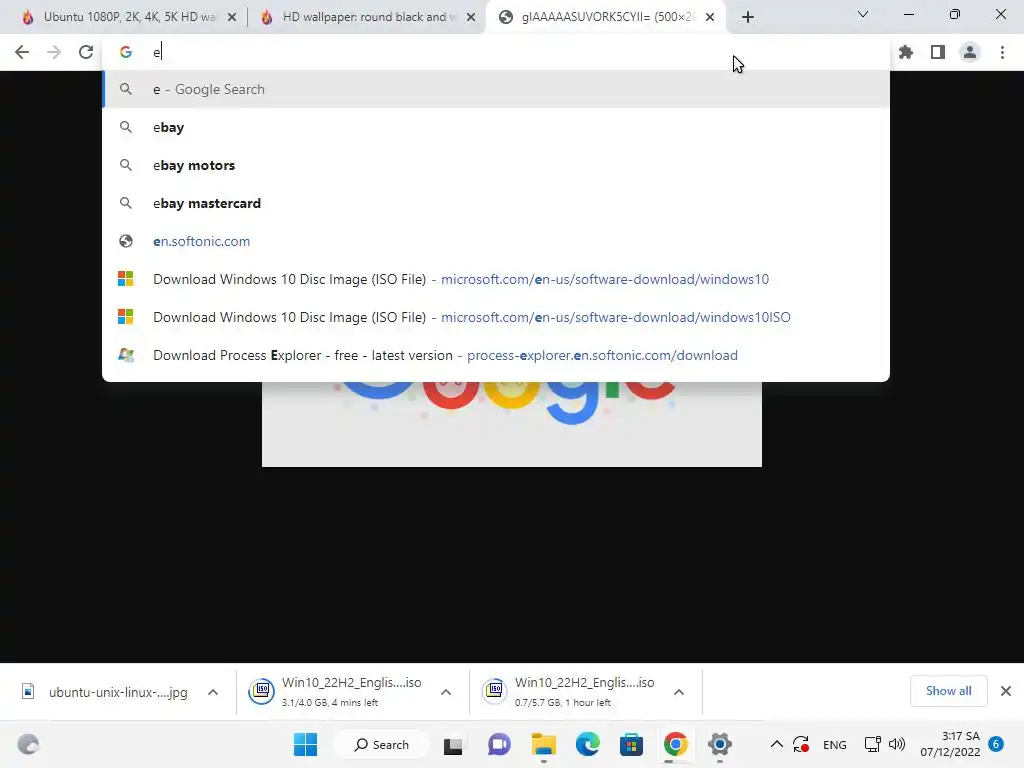Close the gIAAAAASUVORK5CYII tab
1024x768 pixels.
coord(710,18)
